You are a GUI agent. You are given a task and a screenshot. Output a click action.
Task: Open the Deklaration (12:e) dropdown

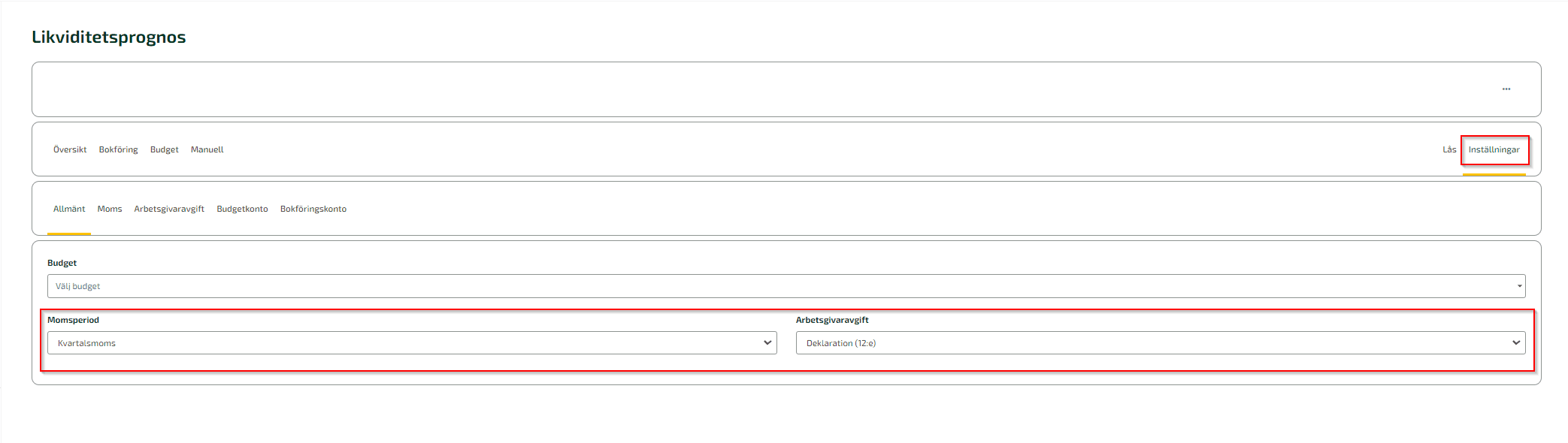1161,343
